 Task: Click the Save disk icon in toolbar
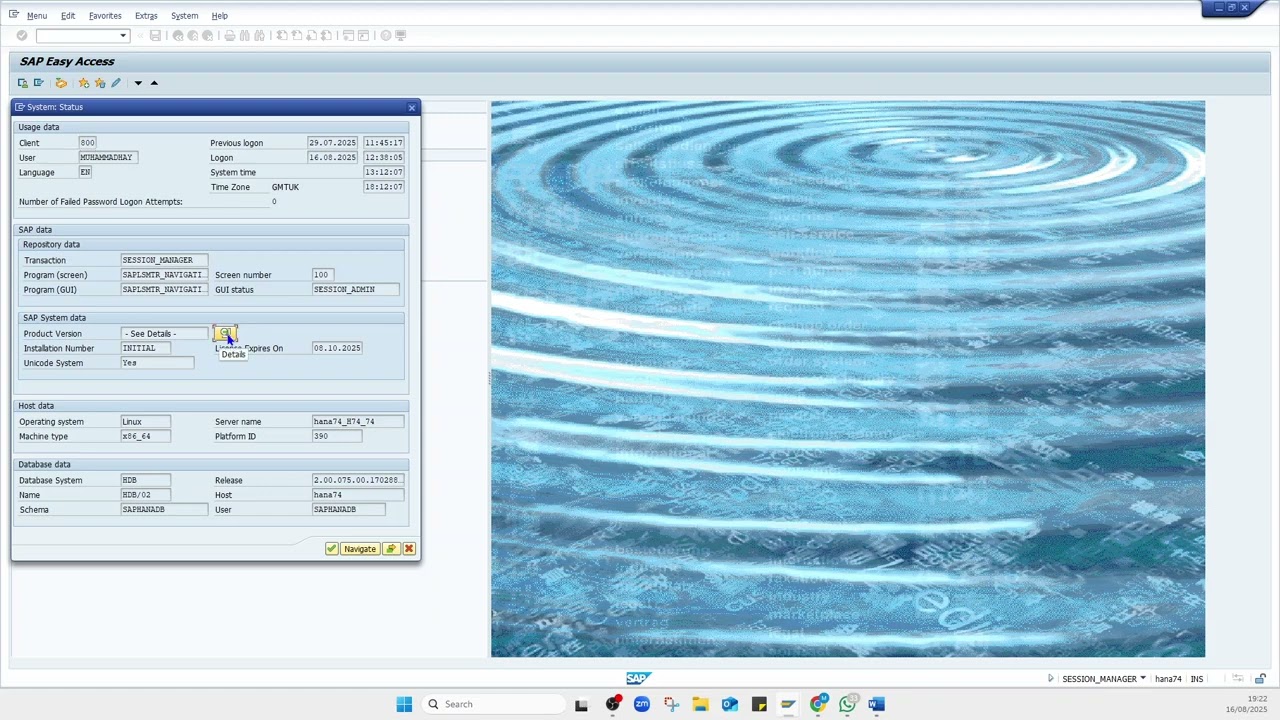point(155,36)
